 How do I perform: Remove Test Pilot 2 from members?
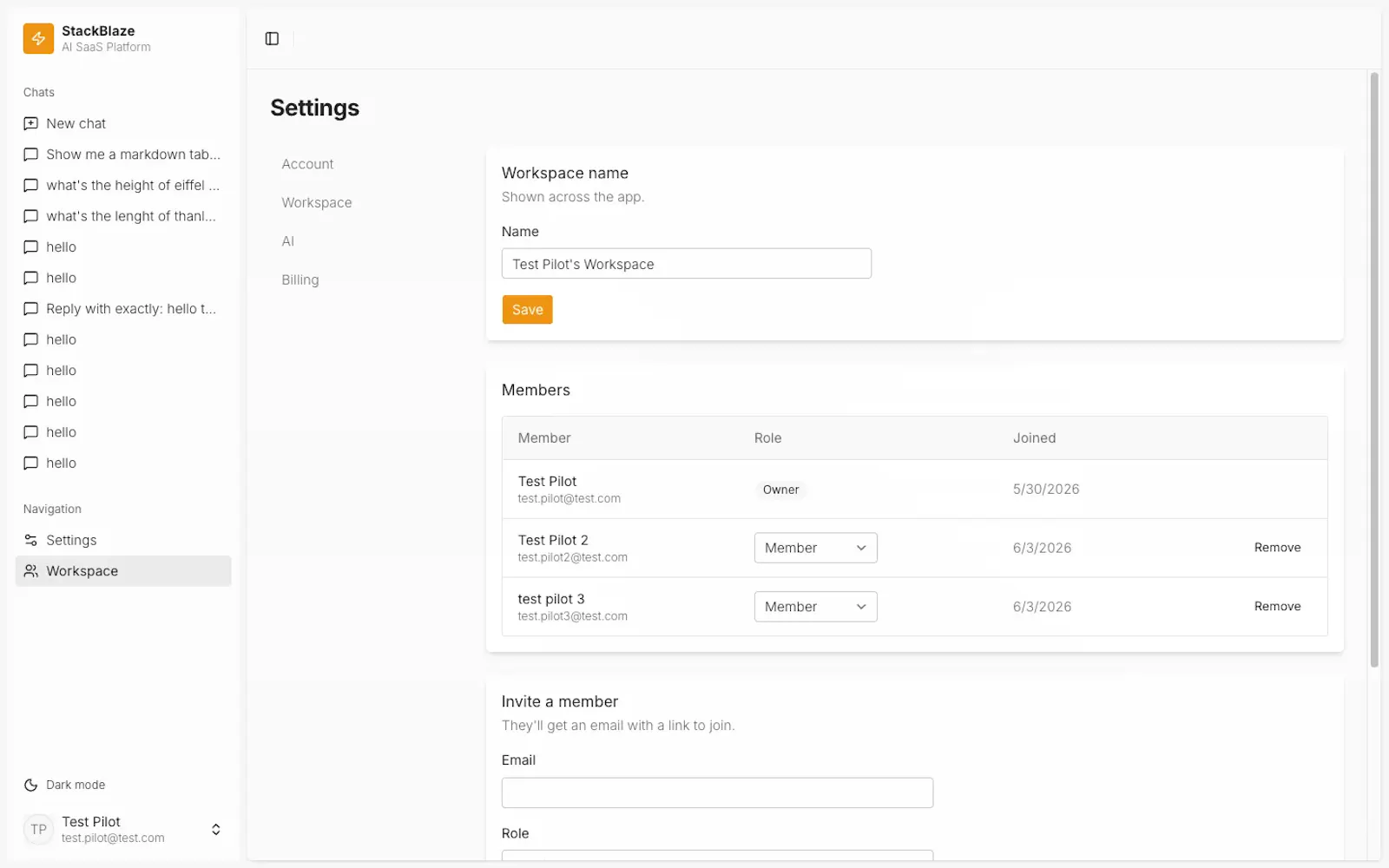point(1277,548)
